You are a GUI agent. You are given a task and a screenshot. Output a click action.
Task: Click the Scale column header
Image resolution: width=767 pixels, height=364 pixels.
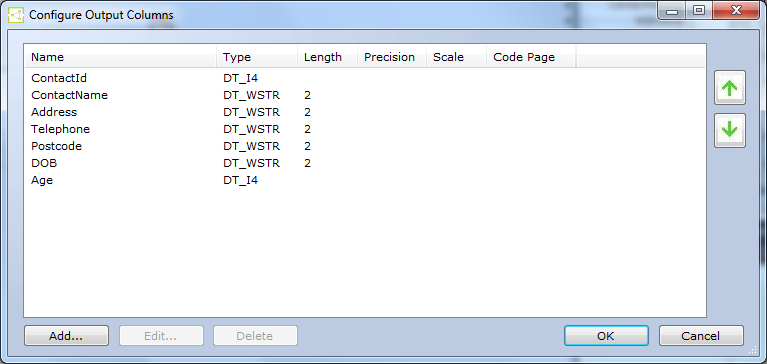(457, 57)
